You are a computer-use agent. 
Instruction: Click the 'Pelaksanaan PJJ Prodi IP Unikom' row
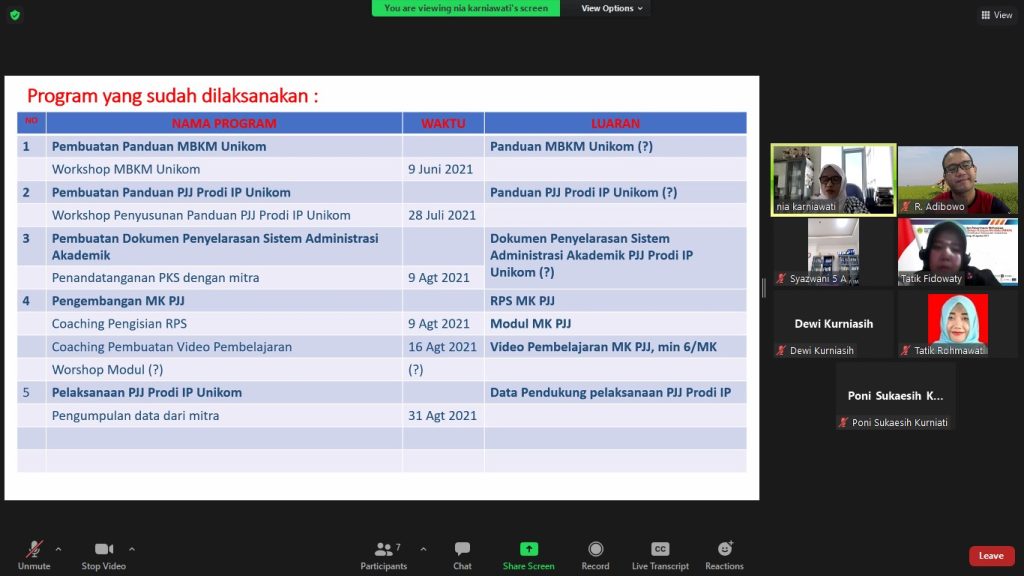coord(381,392)
